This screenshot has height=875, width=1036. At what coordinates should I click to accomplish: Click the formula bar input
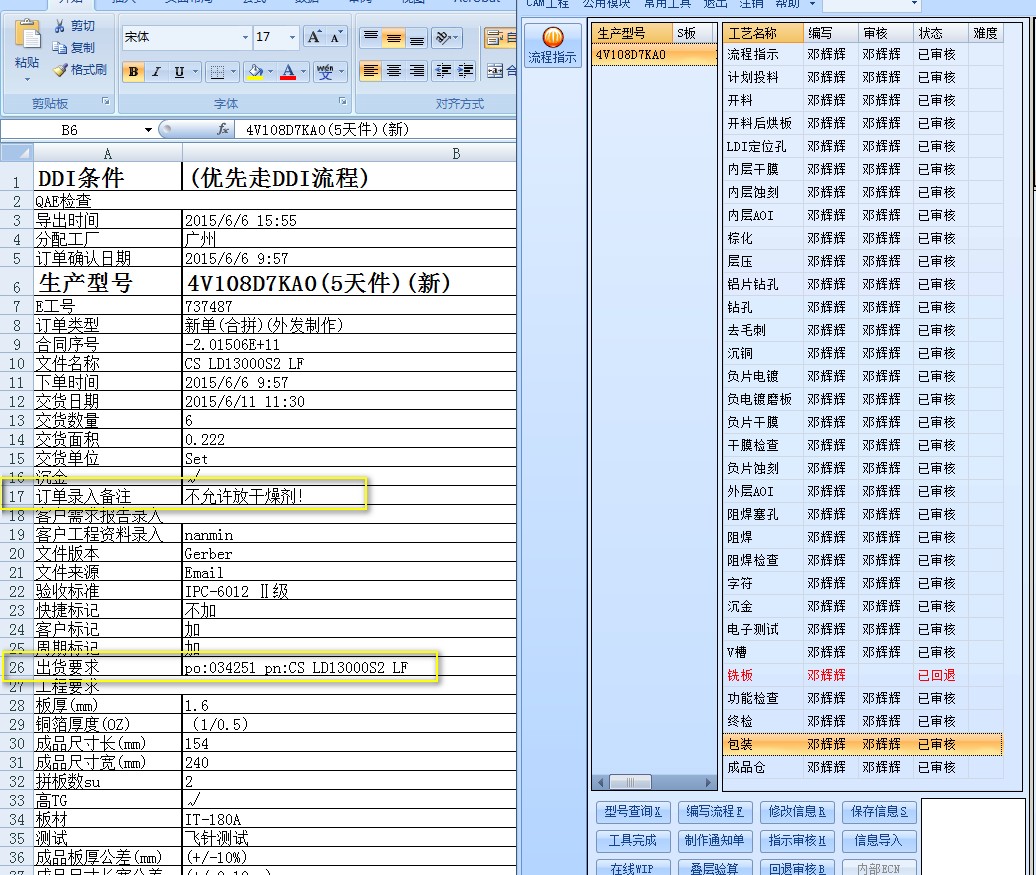click(x=377, y=130)
